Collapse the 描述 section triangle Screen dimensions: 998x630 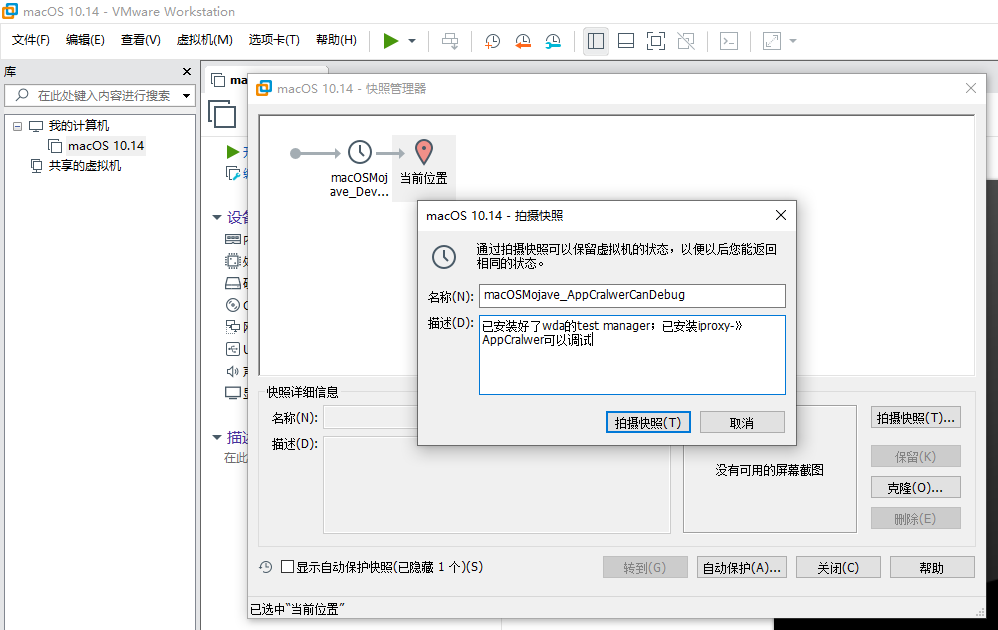point(216,437)
